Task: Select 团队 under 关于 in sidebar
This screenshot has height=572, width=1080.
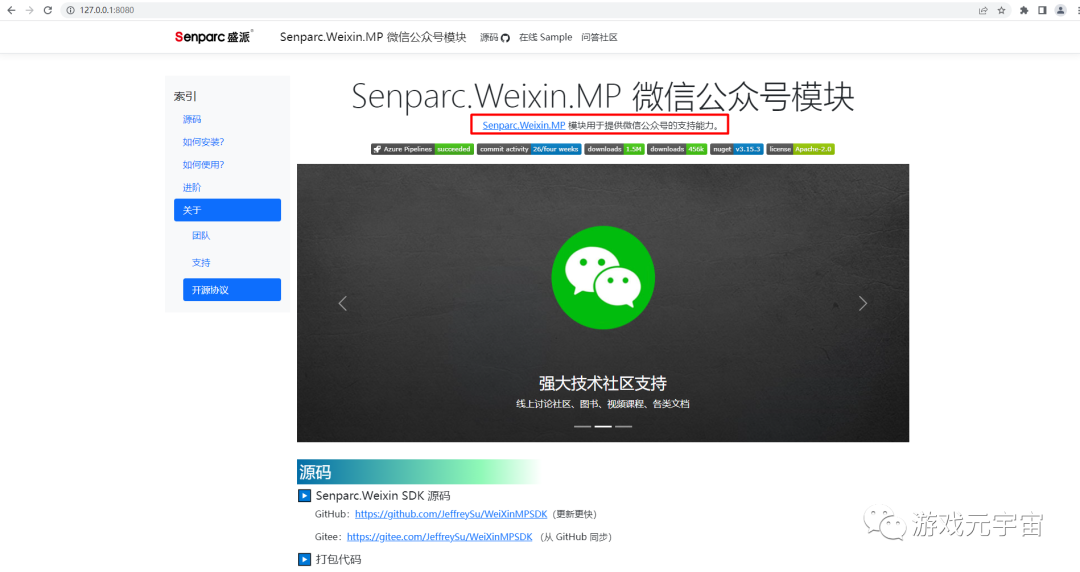Action: 201,236
